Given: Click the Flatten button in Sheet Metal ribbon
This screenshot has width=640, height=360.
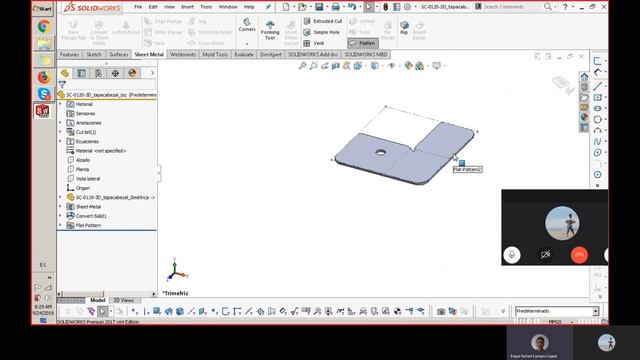Looking at the screenshot, I should click(x=363, y=43).
